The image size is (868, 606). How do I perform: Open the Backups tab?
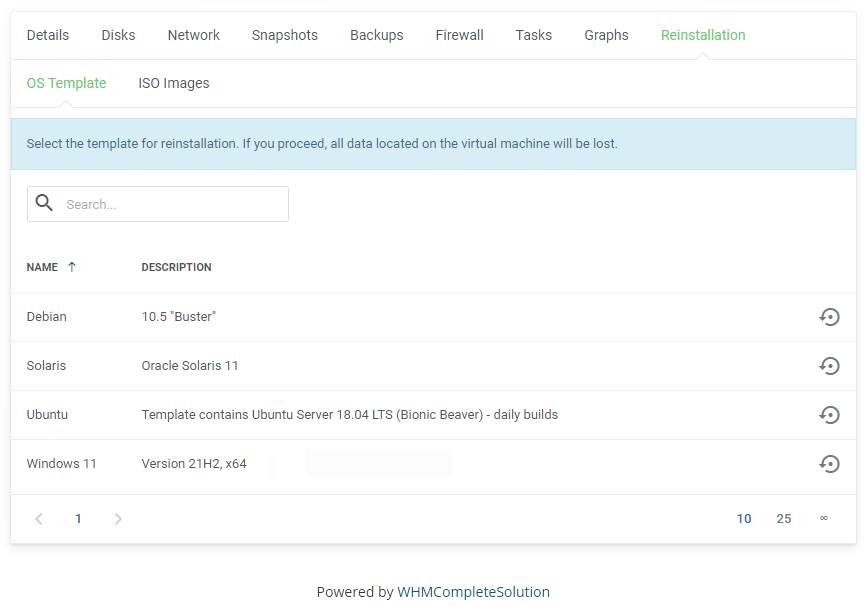point(377,35)
